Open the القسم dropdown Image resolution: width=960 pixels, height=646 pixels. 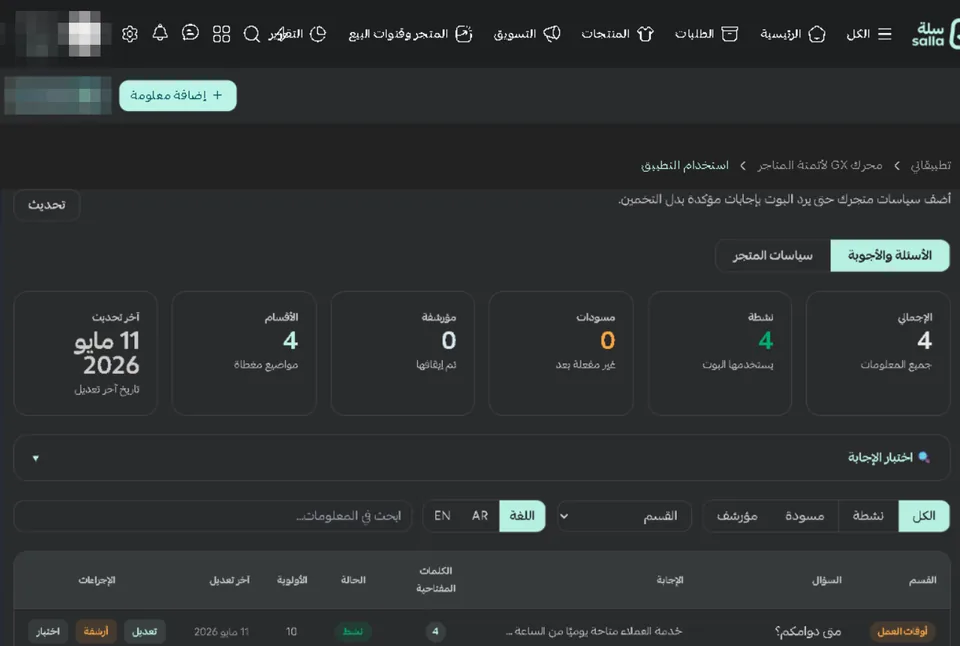pos(624,516)
